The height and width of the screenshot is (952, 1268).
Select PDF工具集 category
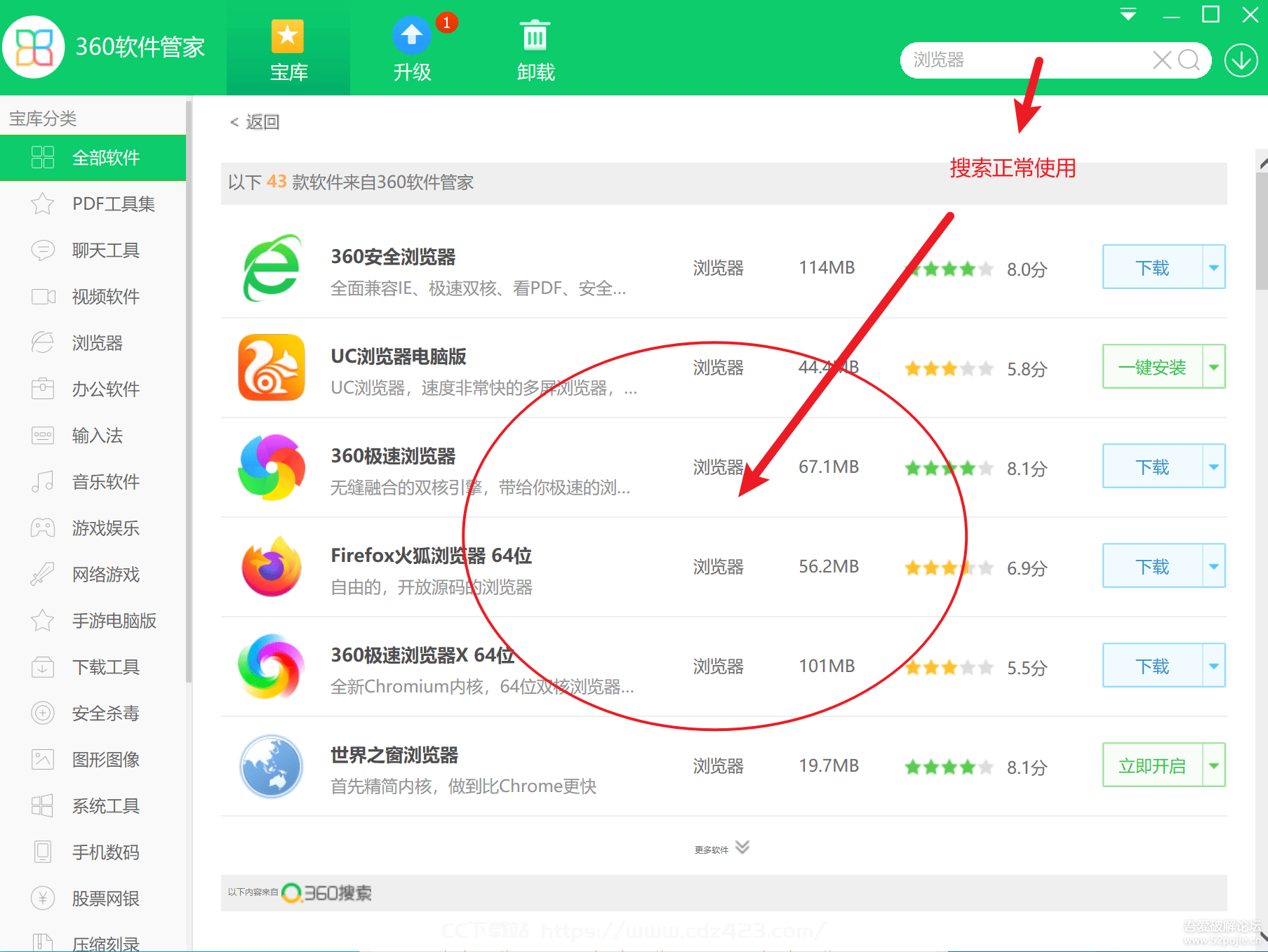[x=93, y=204]
